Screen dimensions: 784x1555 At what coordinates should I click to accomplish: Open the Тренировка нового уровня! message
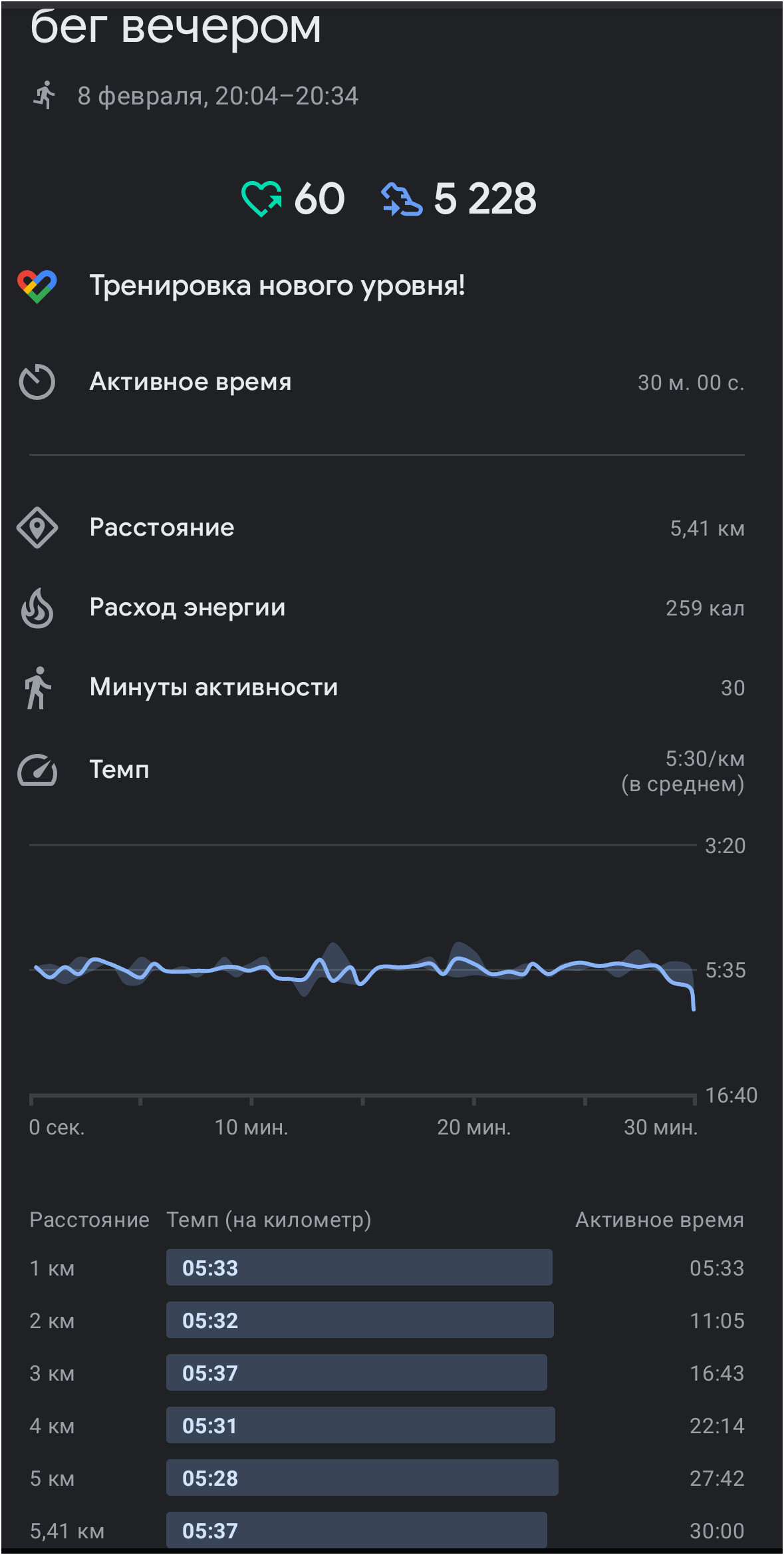pyautogui.click(x=277, y=286)
